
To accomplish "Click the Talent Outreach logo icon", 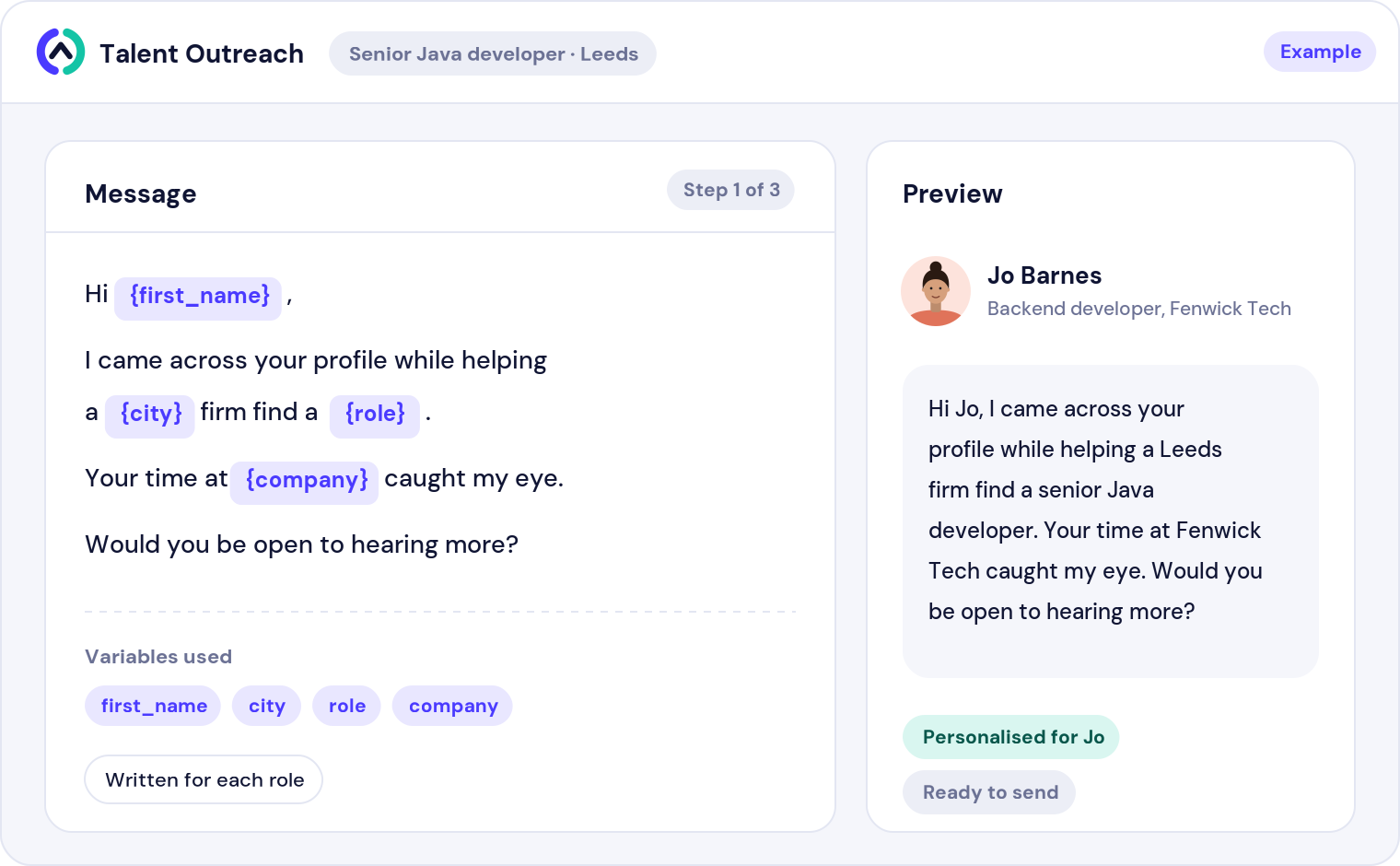I will [61, 52].
